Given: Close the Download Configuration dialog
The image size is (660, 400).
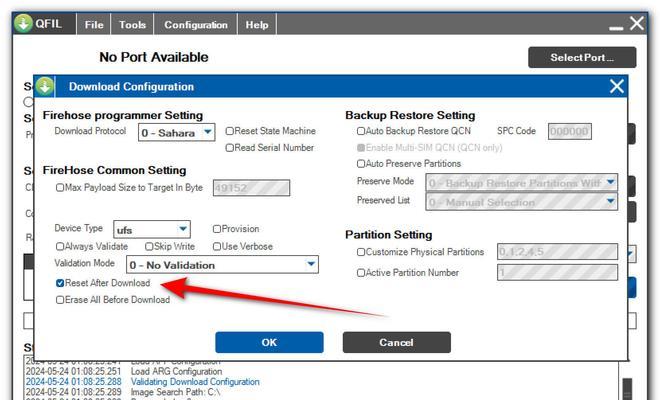Looking at the screenshot, I should click(x=617, y=86).
